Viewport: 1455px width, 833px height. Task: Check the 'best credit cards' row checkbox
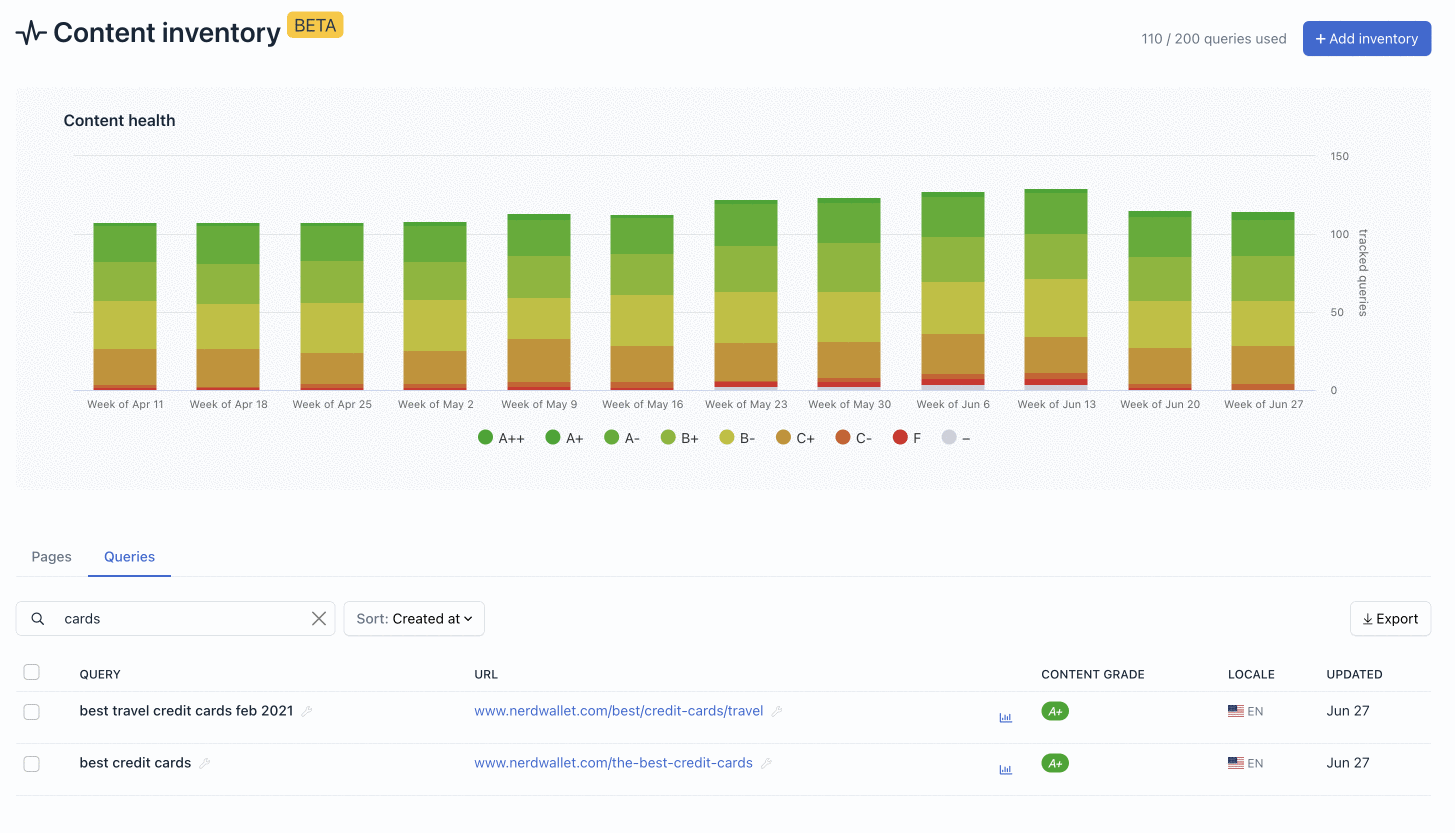tap(31, 763)
